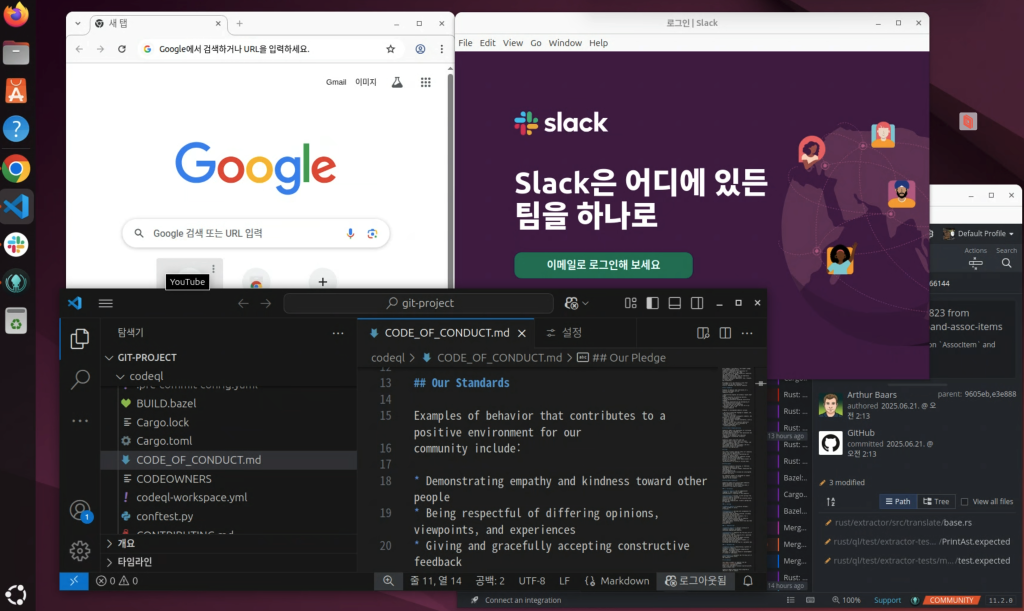Collapse the codeql folder in Explorer
Image resolution: width=1024 pixels, height=611 pixels.
pos(120,377)
